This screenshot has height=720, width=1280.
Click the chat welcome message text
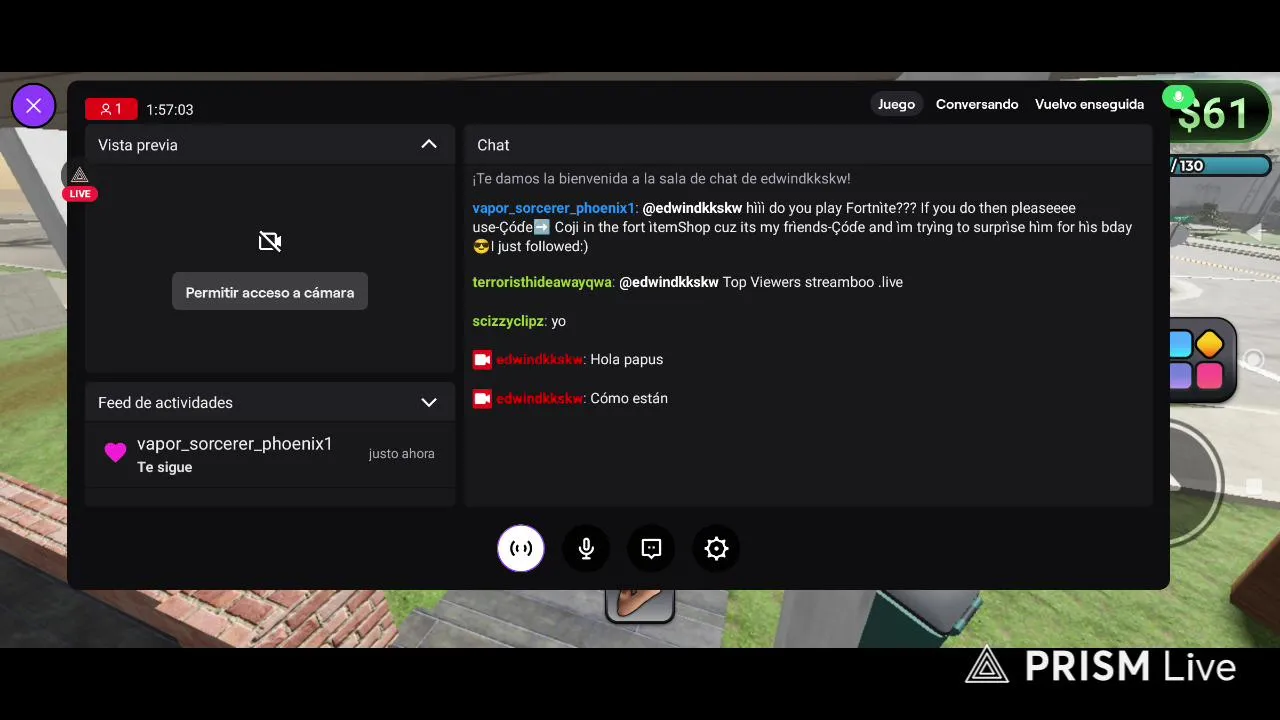click(661, 178)
